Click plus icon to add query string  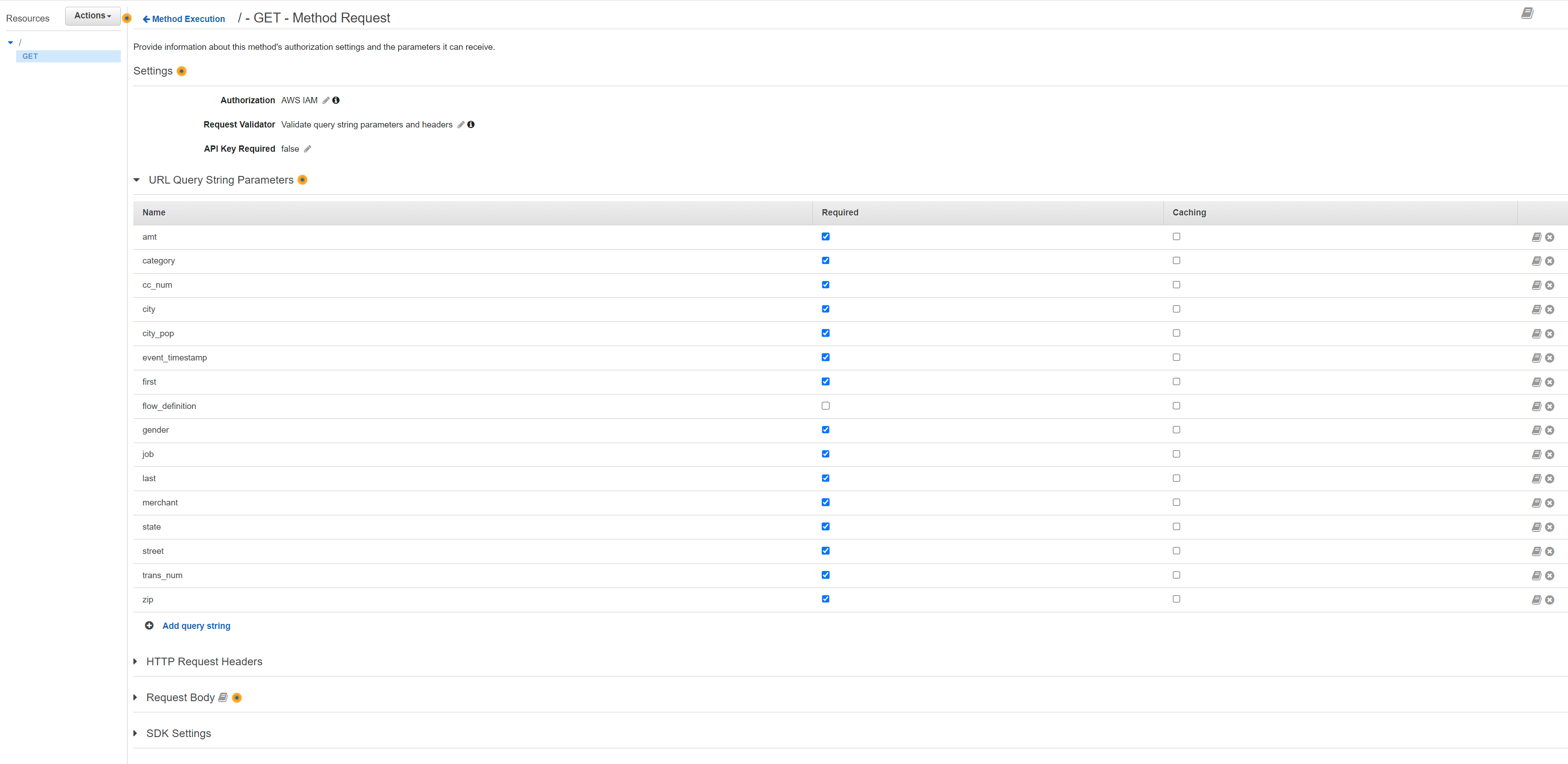point(149,625)
